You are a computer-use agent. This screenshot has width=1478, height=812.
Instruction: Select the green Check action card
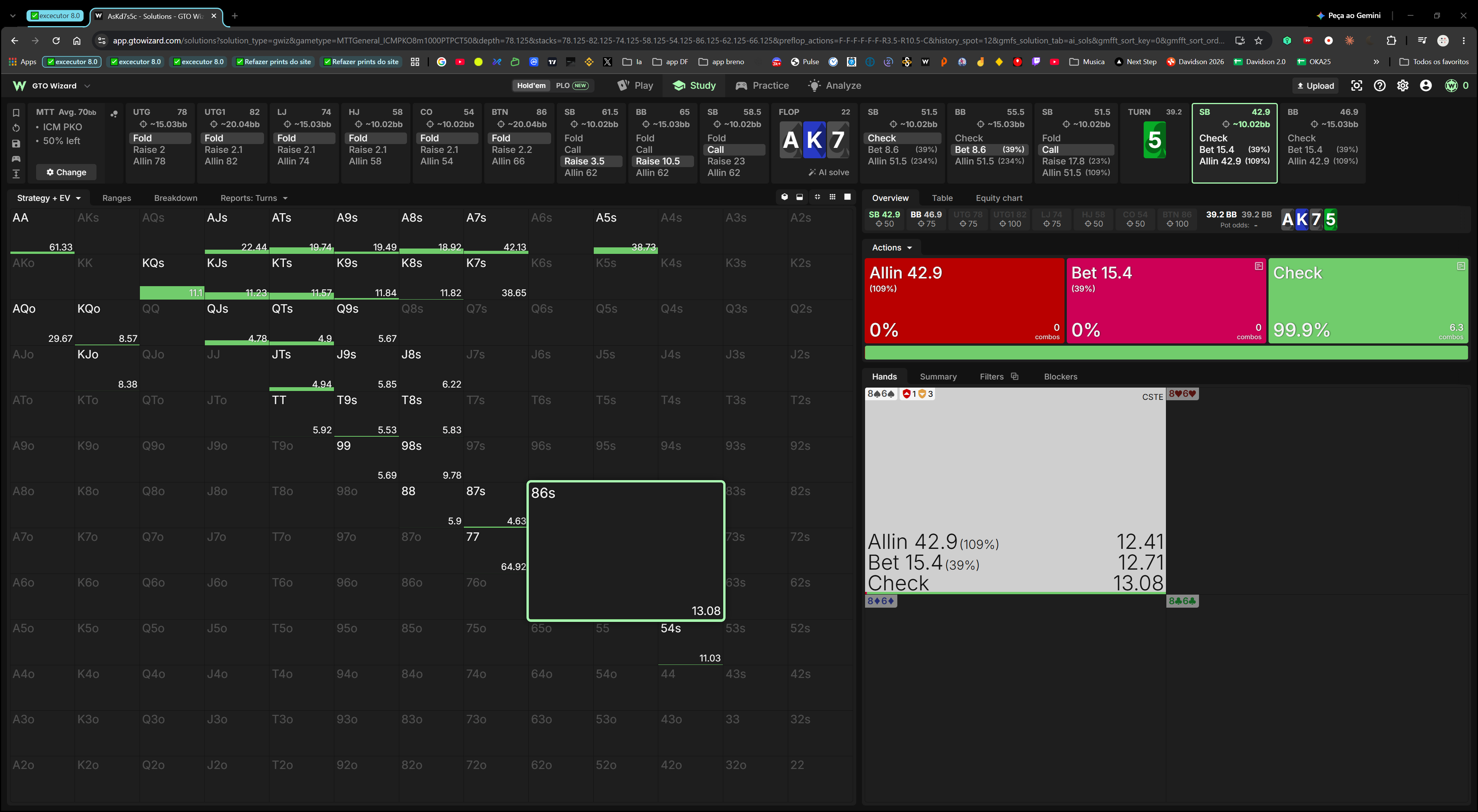tap(1368, 300)
